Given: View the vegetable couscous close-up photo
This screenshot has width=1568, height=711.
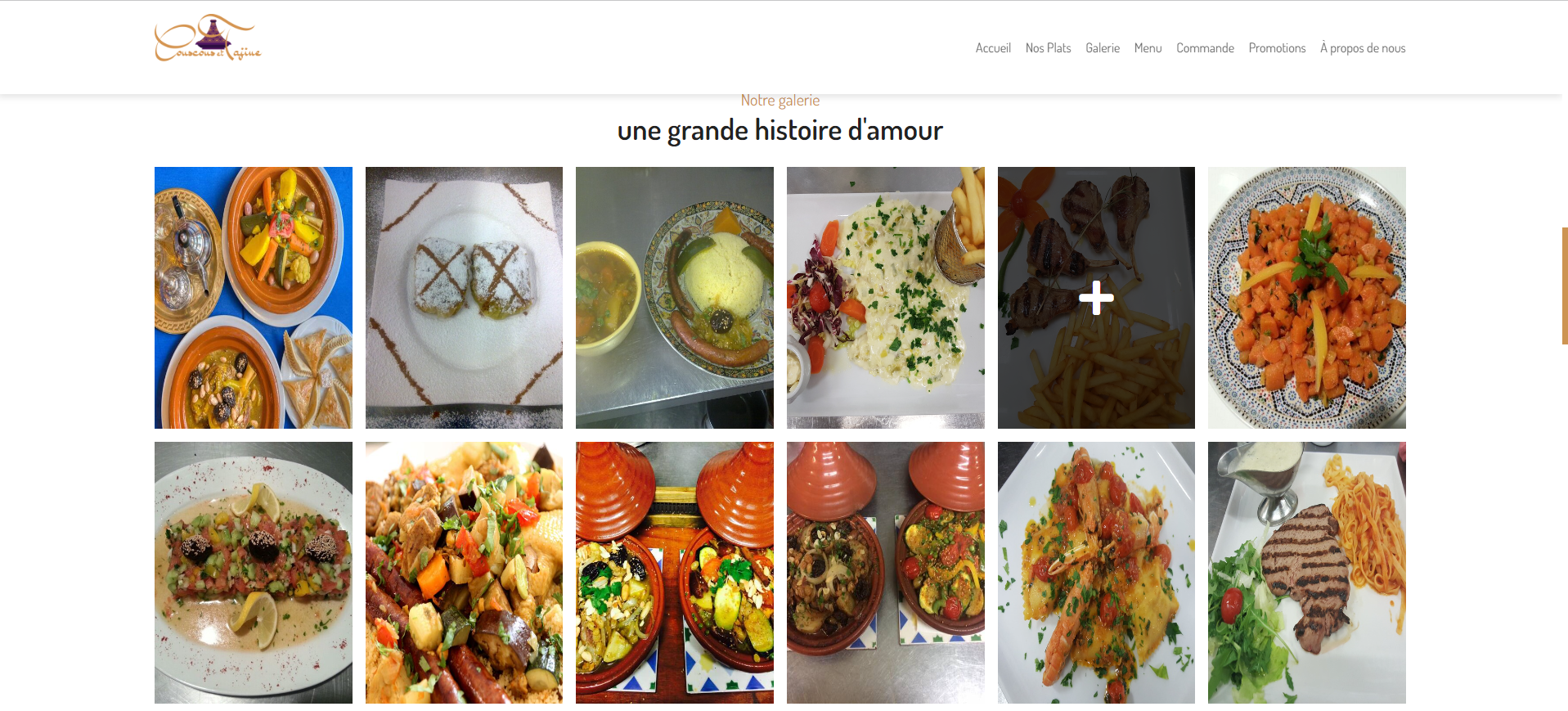Looking at the screenshot, I should [464, 573].
